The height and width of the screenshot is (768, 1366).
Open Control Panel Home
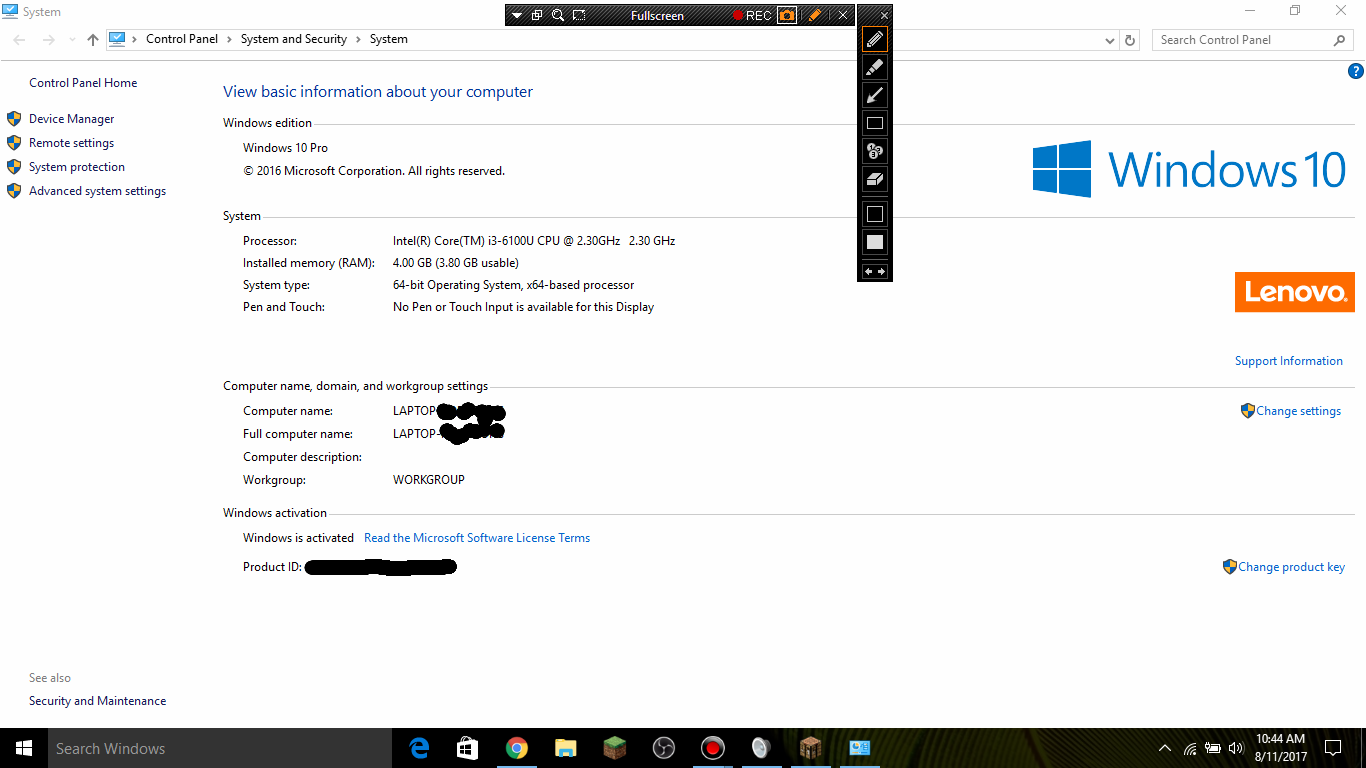[83, 83]
